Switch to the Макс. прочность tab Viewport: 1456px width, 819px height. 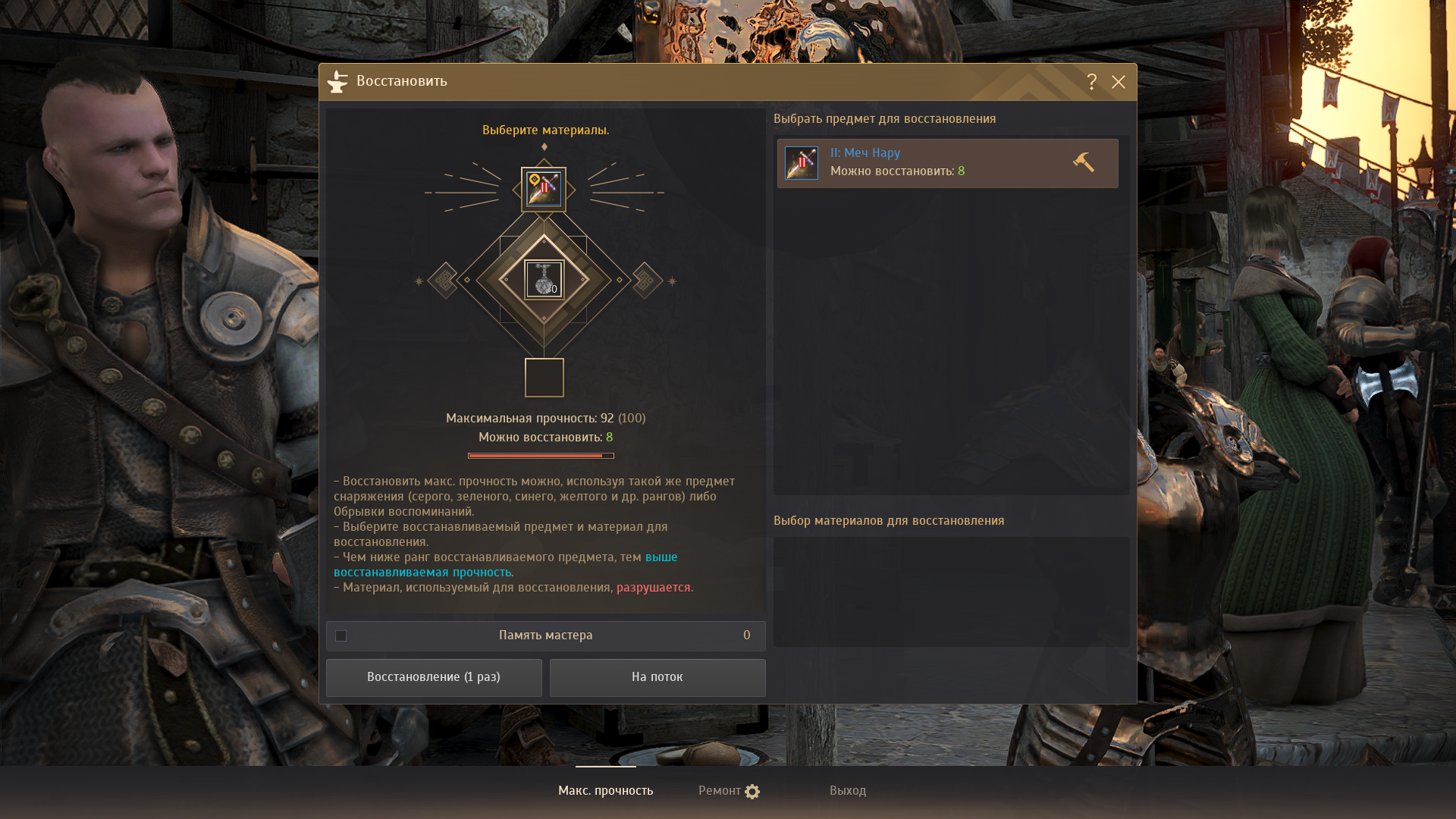coord(605,790)
